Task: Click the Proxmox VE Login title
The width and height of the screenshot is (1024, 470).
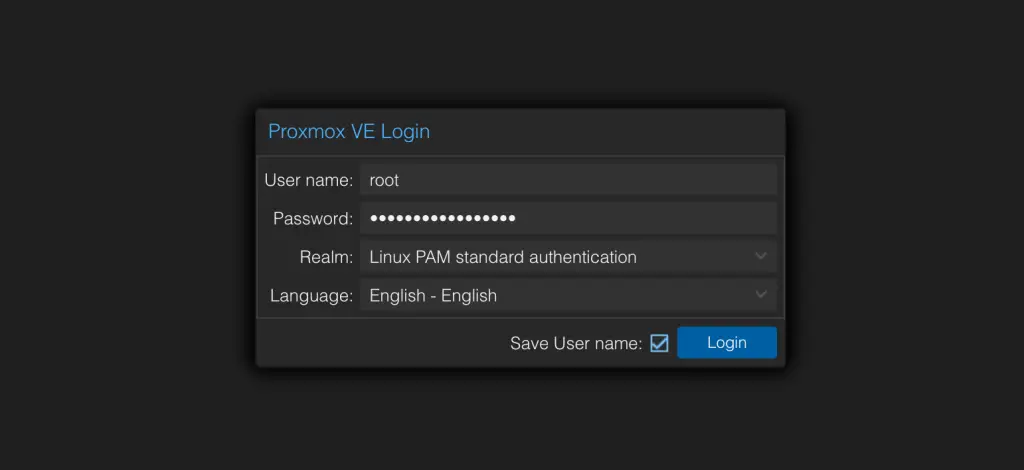Action: 349,131
